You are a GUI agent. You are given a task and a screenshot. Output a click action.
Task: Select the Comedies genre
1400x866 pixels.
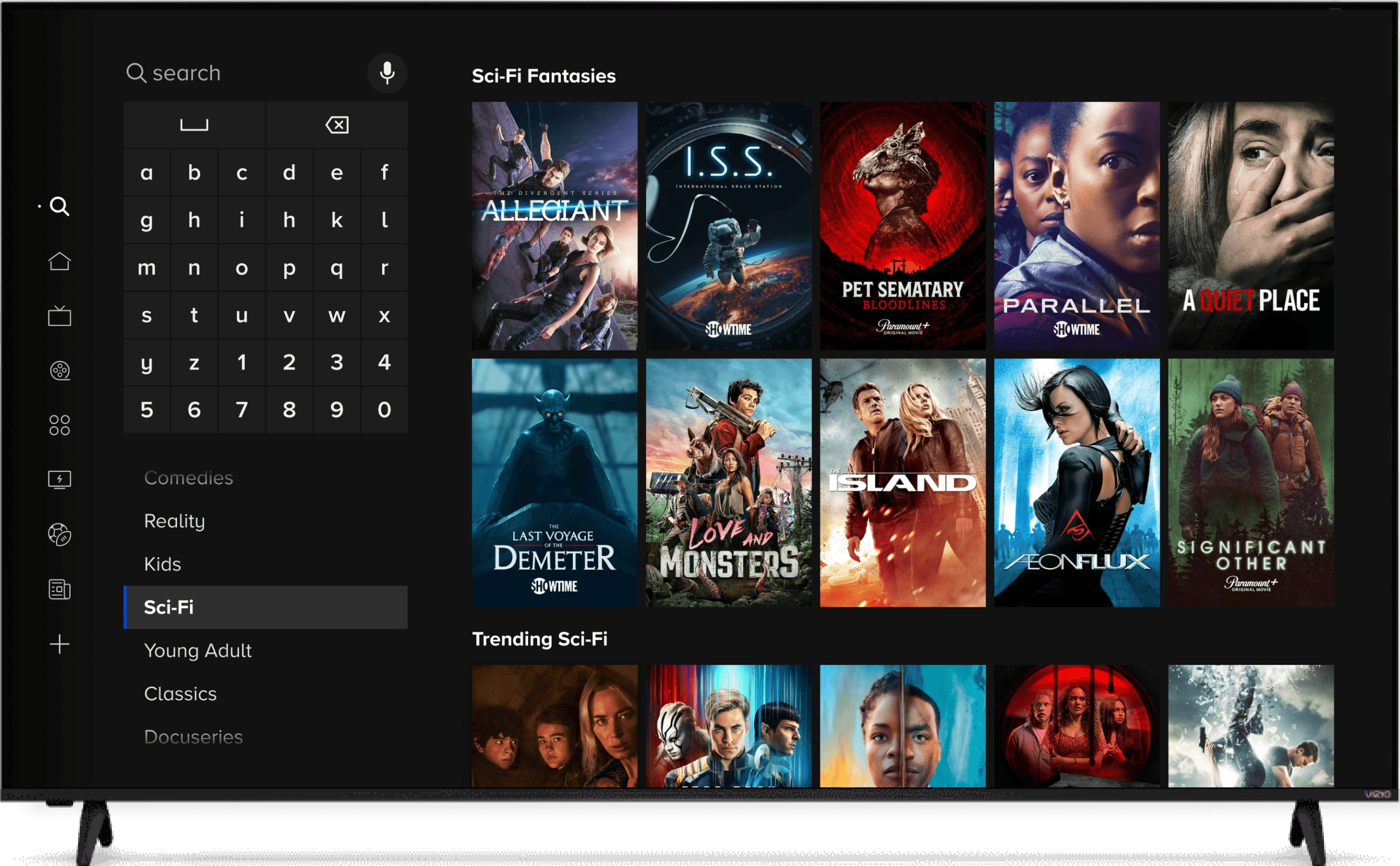coord(266,477)
